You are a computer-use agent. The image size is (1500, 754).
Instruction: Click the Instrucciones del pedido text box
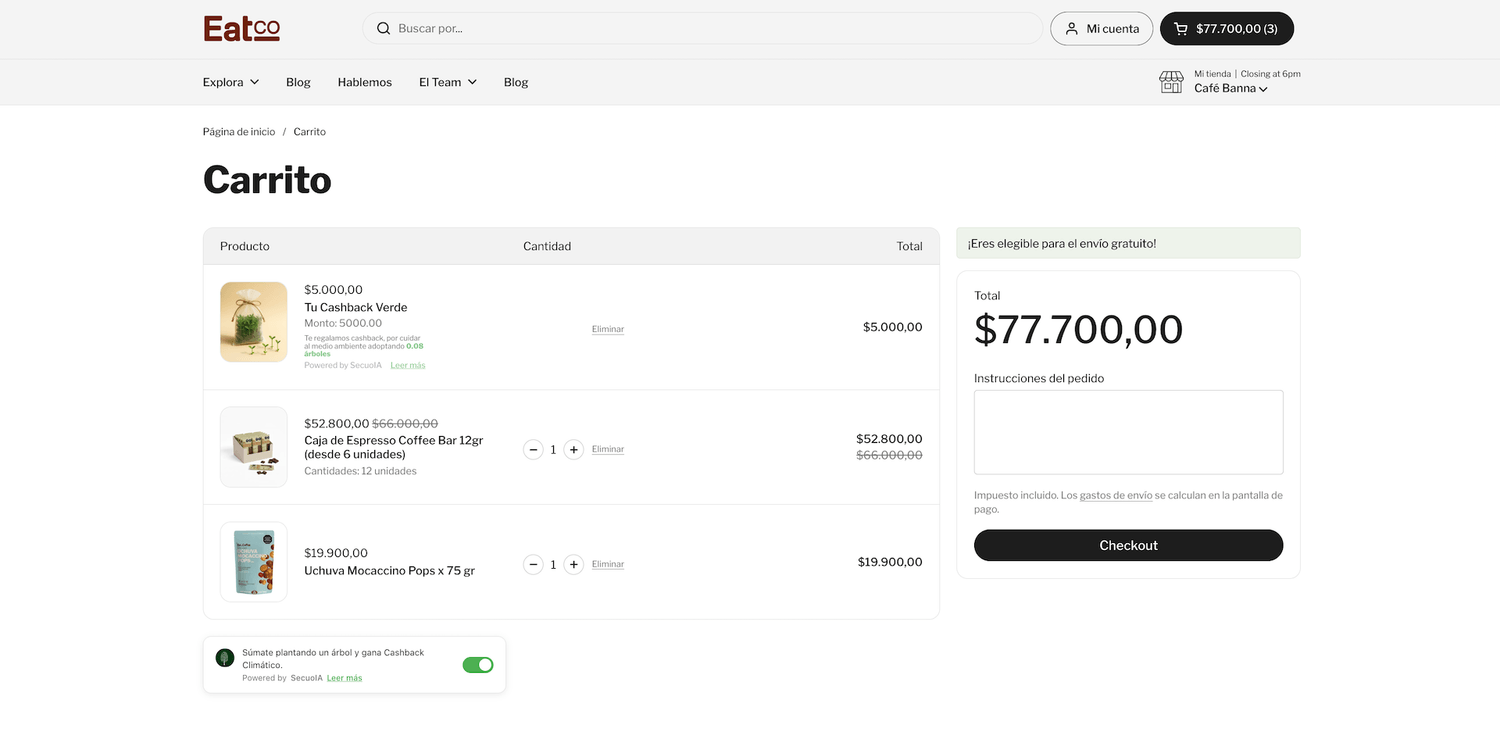[x=1128, y=432]
